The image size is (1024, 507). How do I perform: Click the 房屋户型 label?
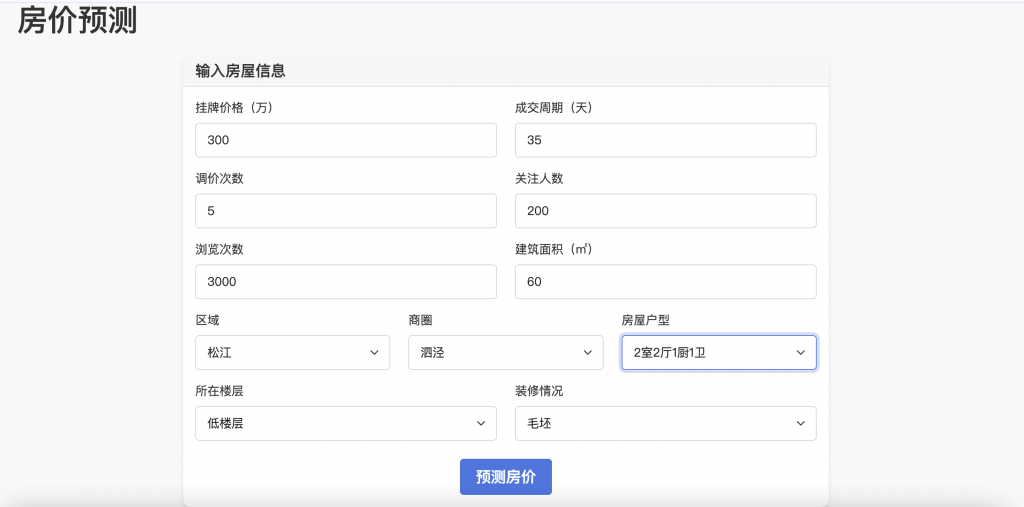[645, 320]
